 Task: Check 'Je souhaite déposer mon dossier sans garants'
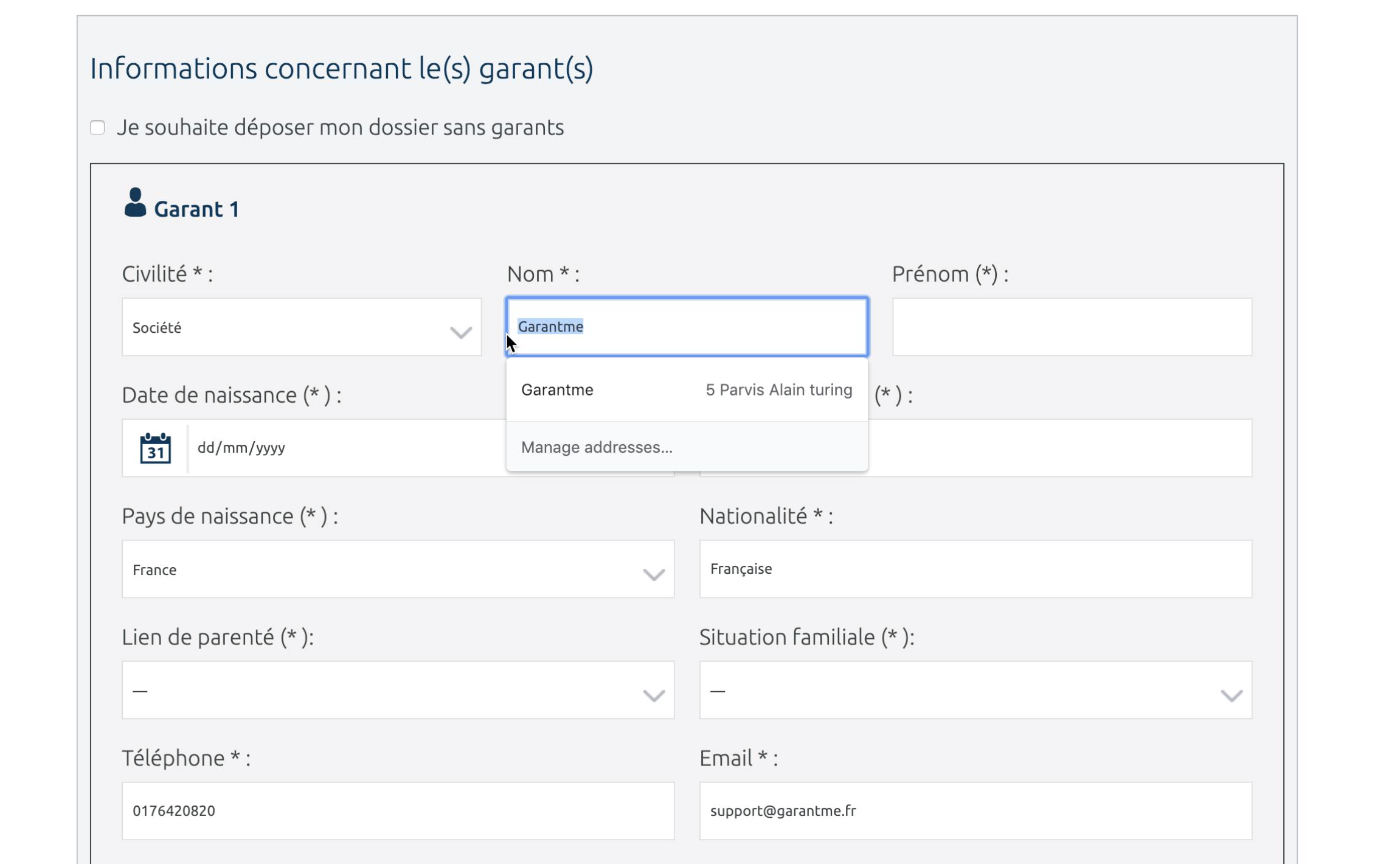tap(97, 127)
